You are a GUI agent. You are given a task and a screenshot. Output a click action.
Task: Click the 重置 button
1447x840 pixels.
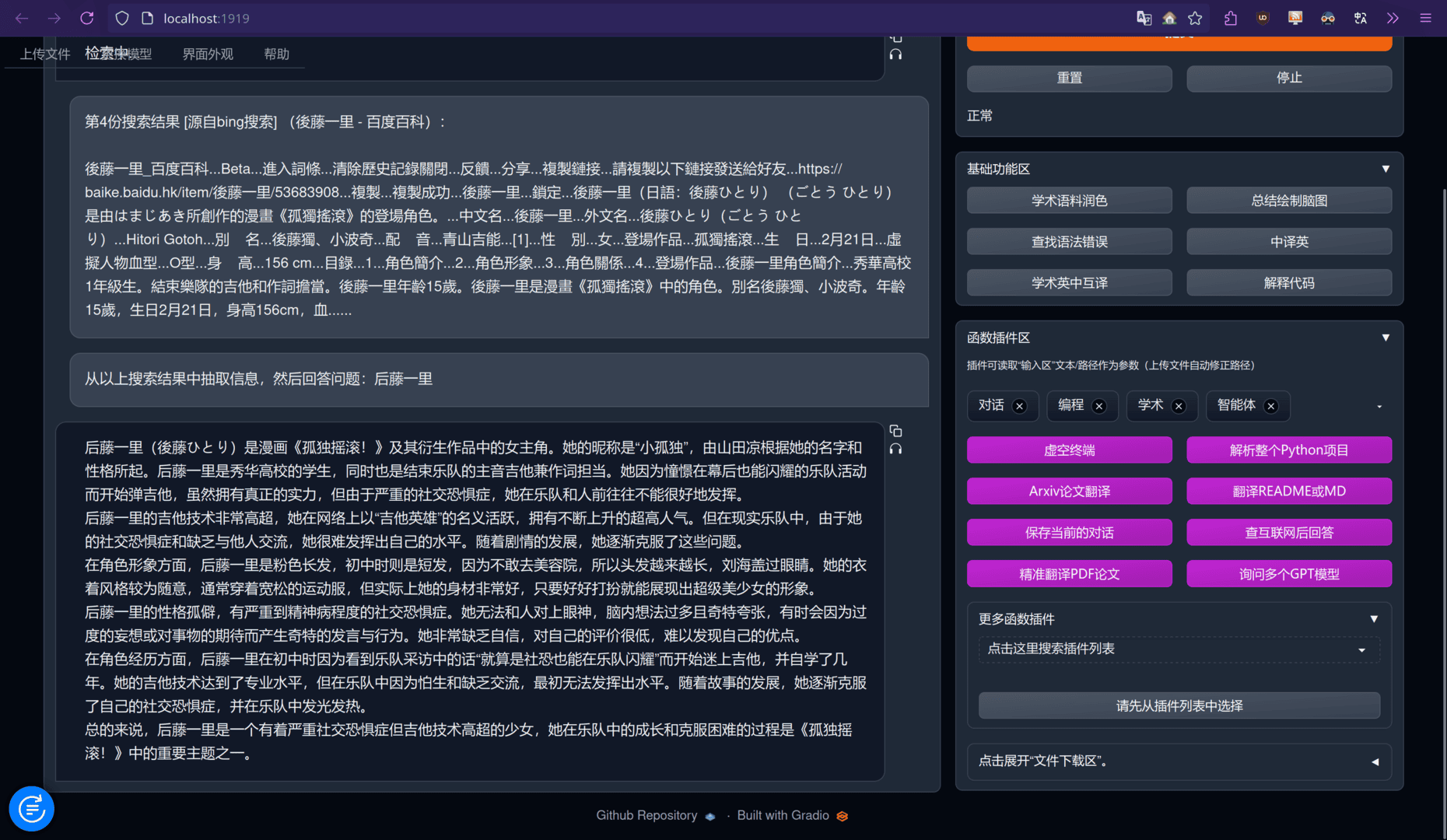coord(1069,79)
